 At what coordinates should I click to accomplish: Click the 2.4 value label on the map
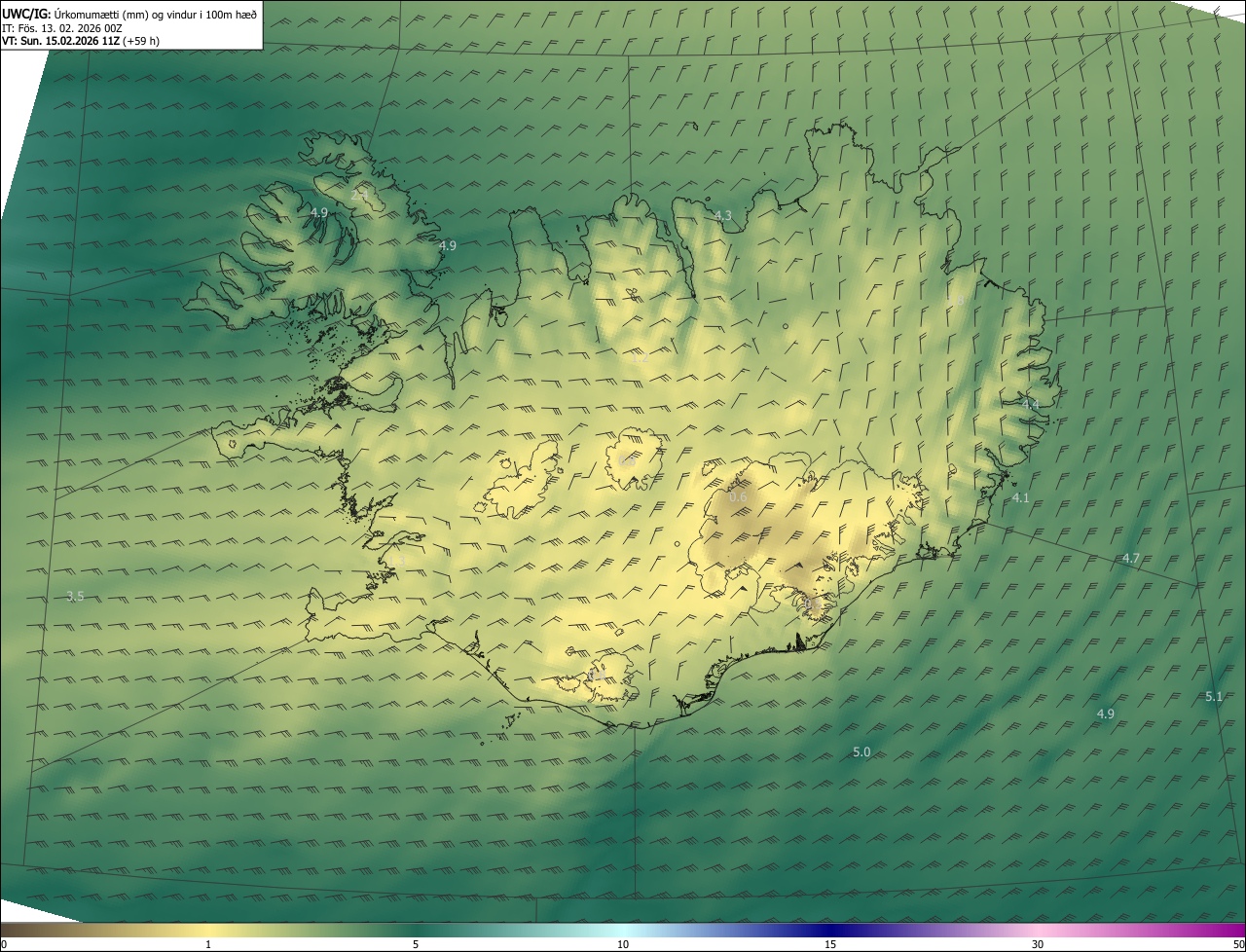click(359, 195)
